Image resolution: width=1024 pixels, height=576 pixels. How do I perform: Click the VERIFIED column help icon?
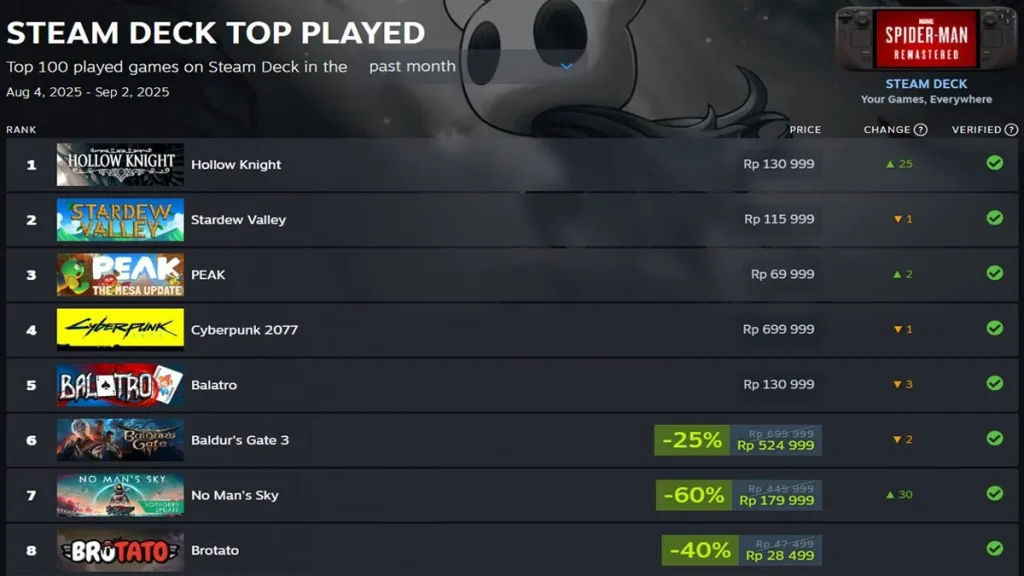coord(1012,129)
